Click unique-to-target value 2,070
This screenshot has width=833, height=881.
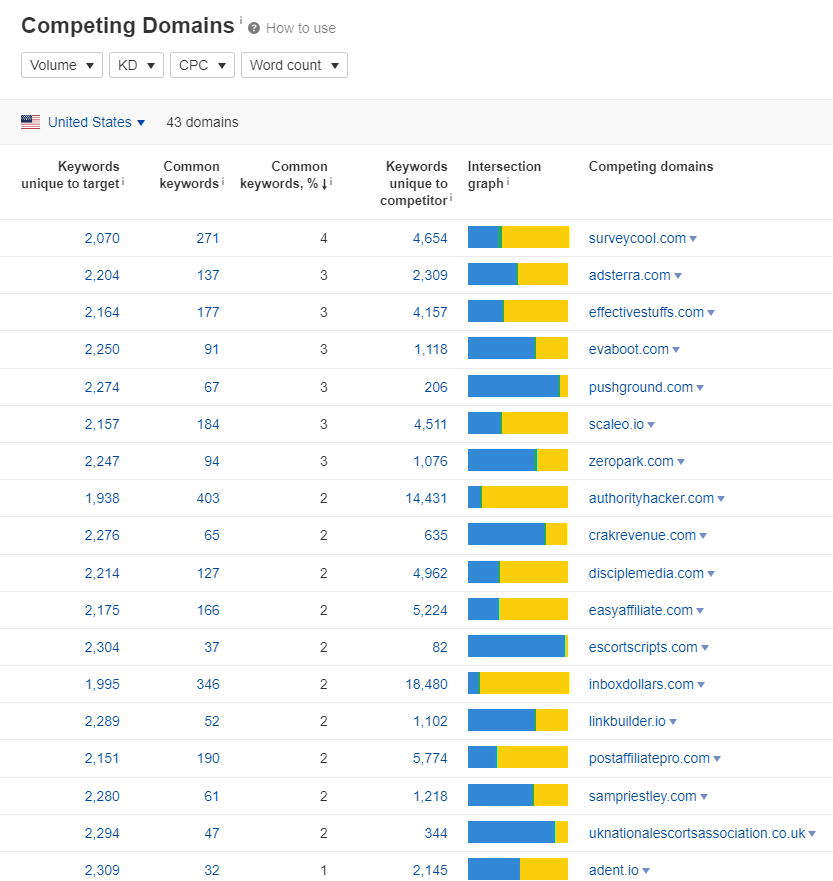[x=102, y=238]
